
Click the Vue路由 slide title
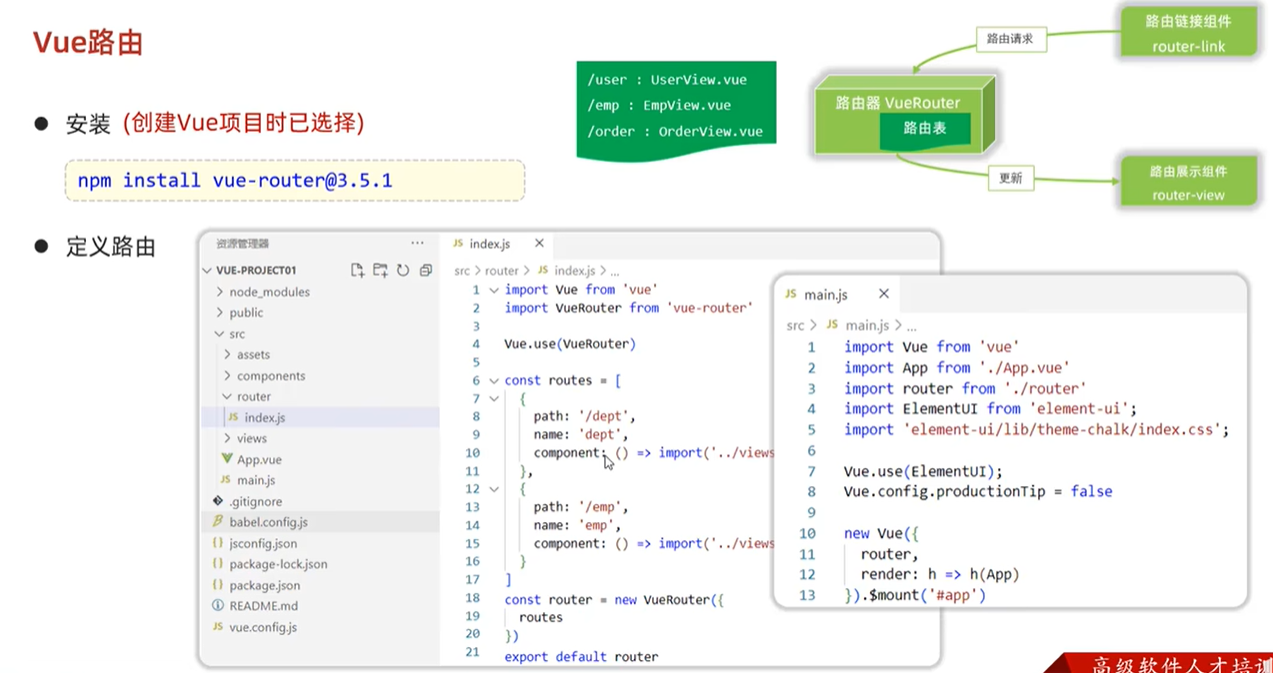pos(88,42)
